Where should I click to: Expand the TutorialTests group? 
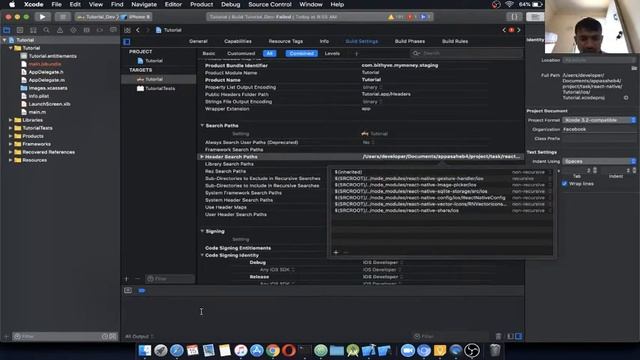click(x=10, y=128)
